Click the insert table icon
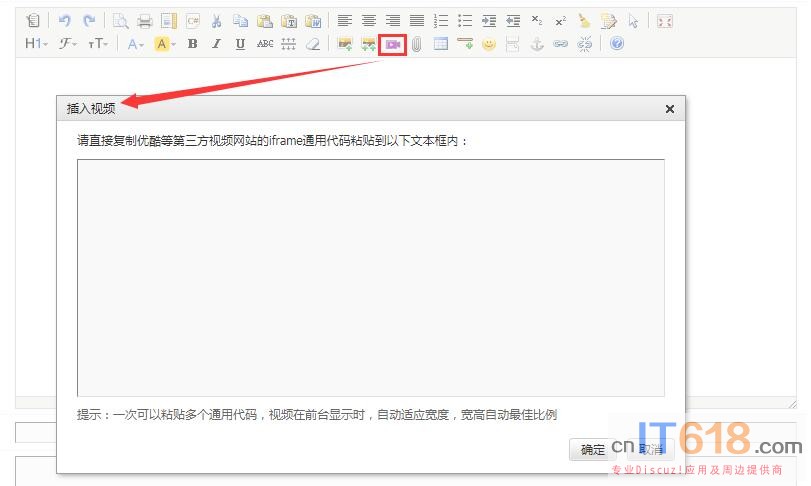811x486 pixels. [441, 44]
